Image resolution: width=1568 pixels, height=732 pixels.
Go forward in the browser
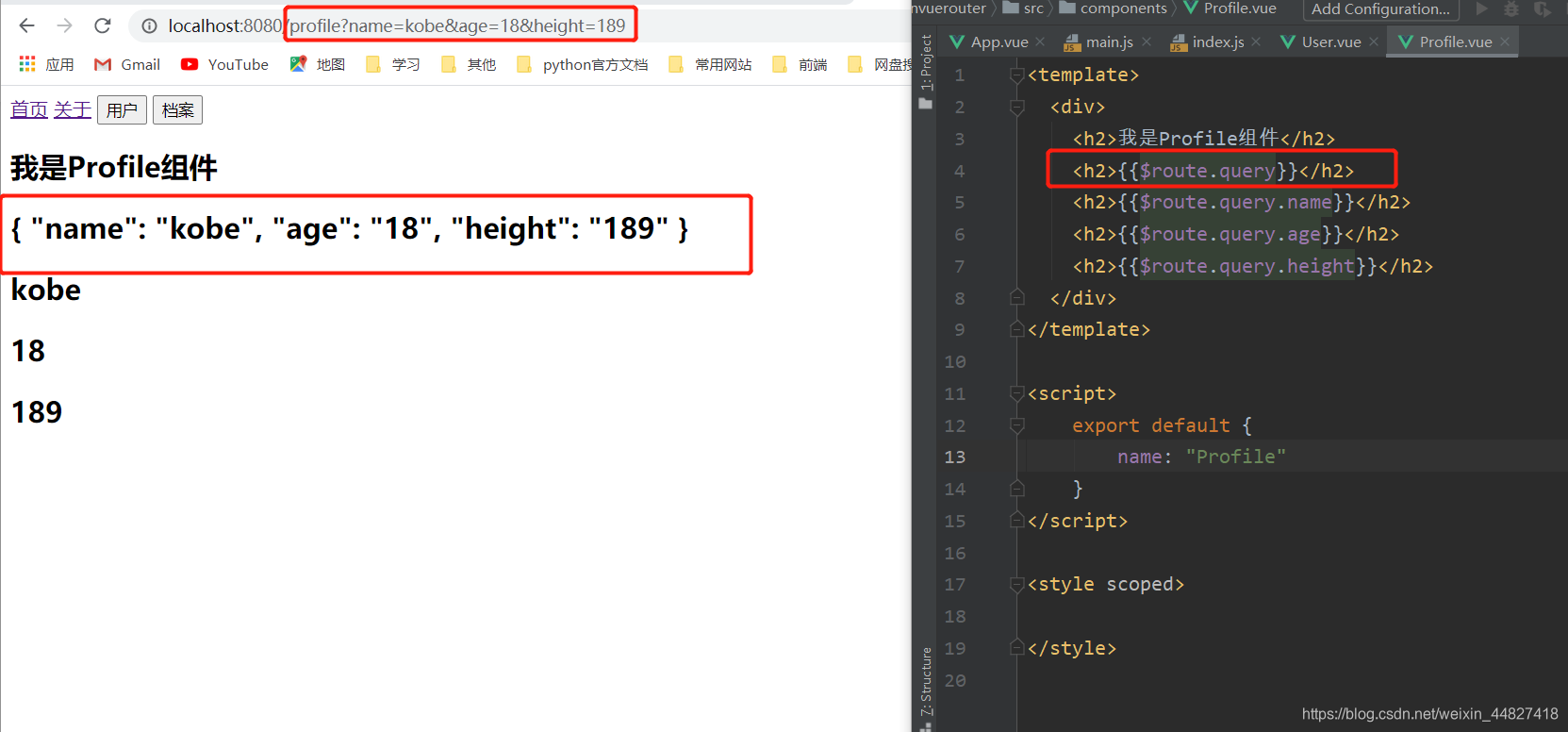pos(64,25)
